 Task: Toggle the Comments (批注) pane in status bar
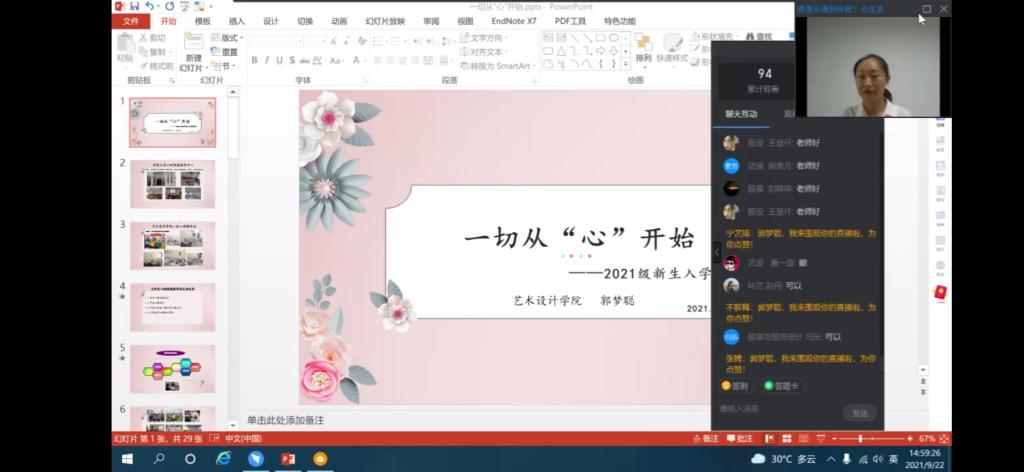click(740, 439)
